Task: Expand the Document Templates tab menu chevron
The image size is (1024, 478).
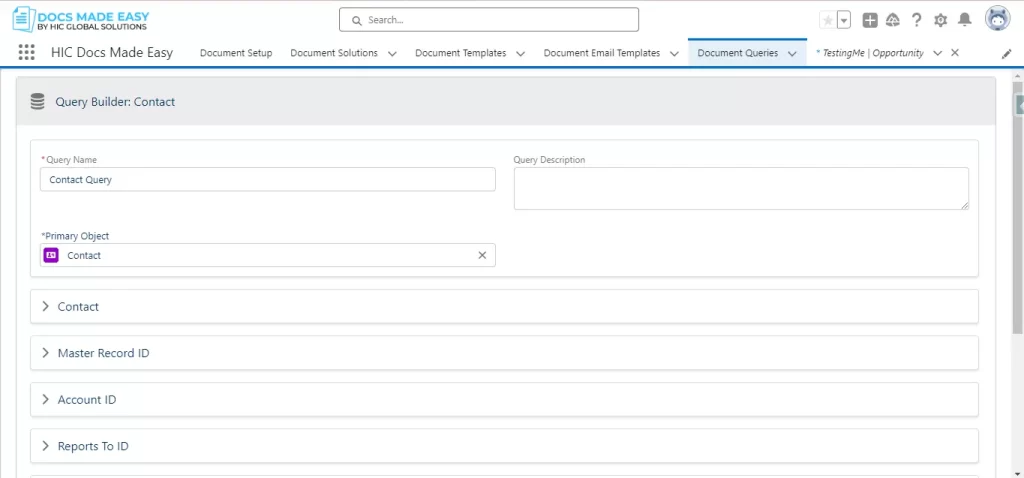Action: pyautogui.click(x=520, y=54)
